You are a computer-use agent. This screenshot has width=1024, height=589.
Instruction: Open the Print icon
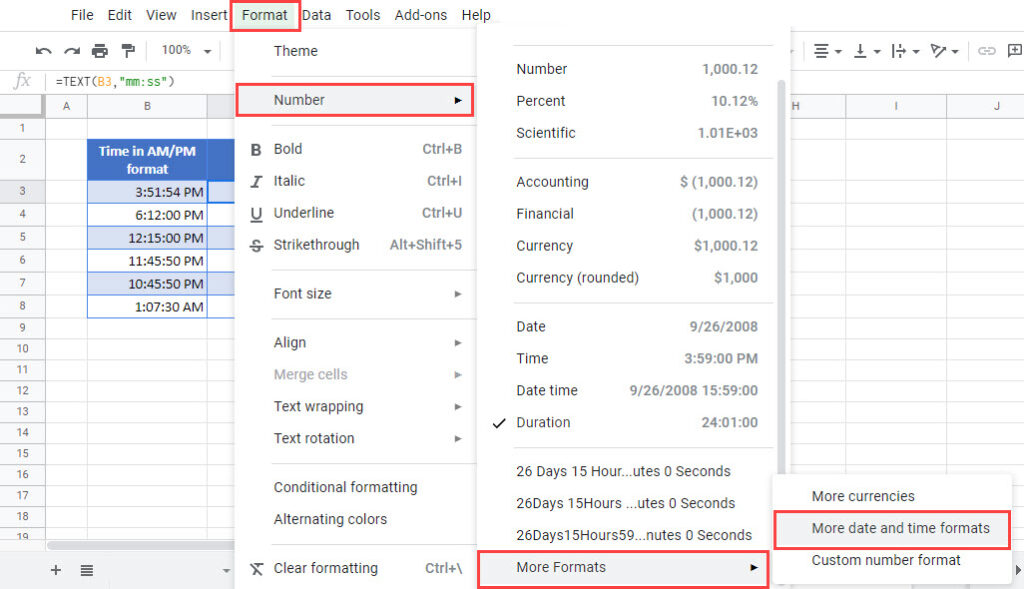[x=99, y=50]
